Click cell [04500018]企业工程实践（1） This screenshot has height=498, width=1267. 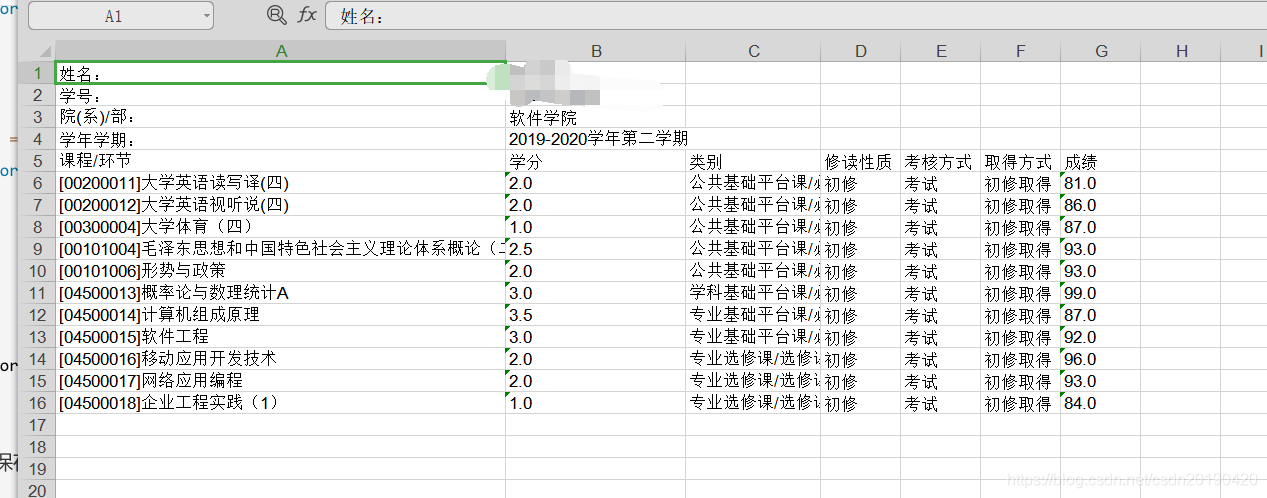coord(281,403)
